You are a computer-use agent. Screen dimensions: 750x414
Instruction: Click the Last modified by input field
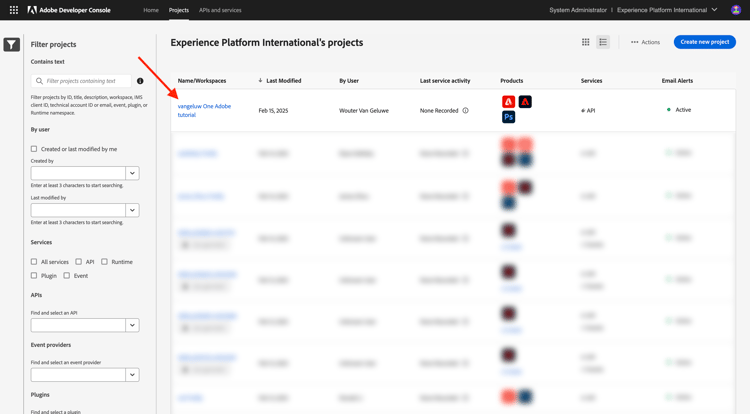[x=78, y=210]
